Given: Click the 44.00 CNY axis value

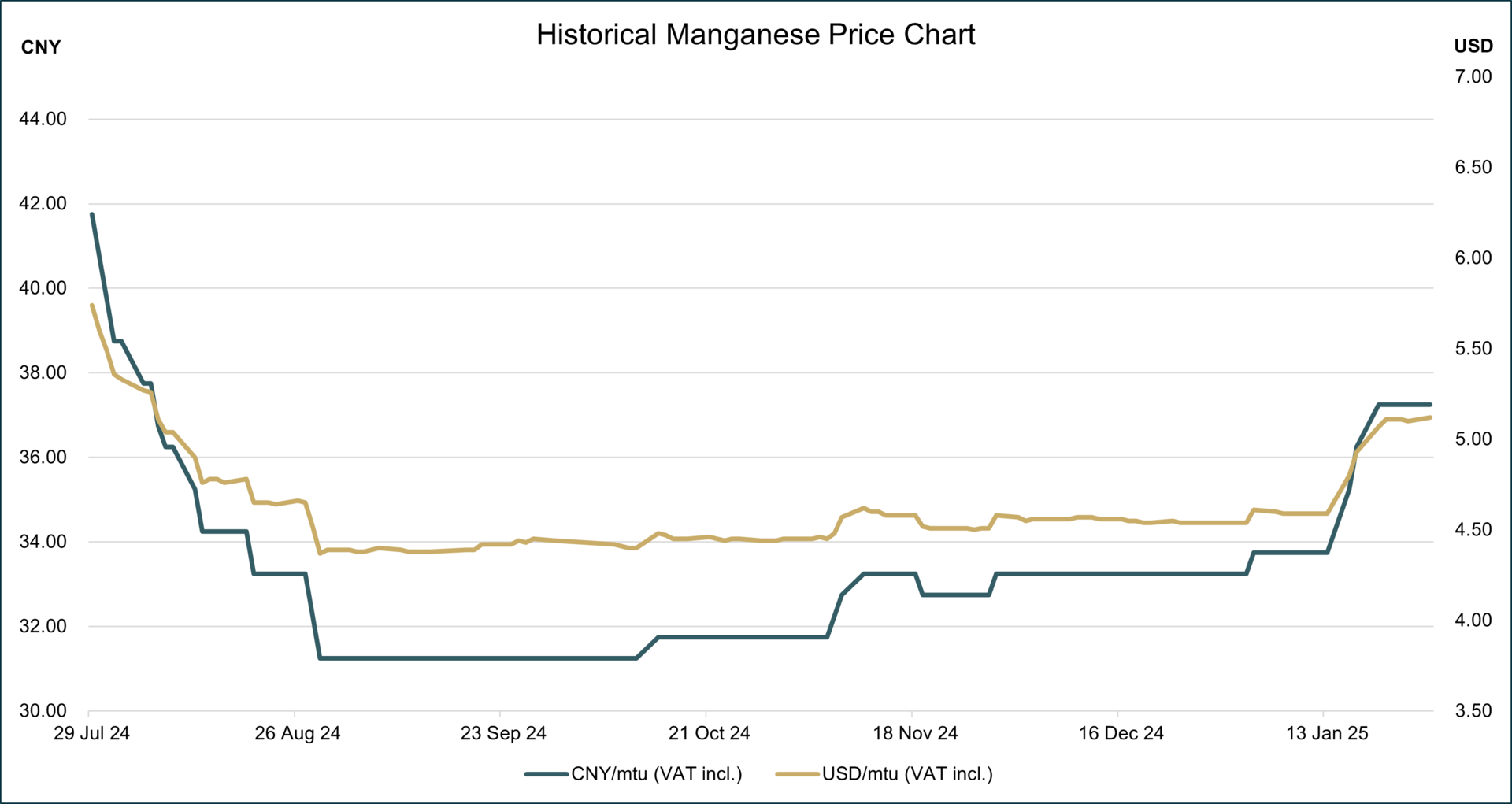Looking at the screenshot, I should 43,120.
